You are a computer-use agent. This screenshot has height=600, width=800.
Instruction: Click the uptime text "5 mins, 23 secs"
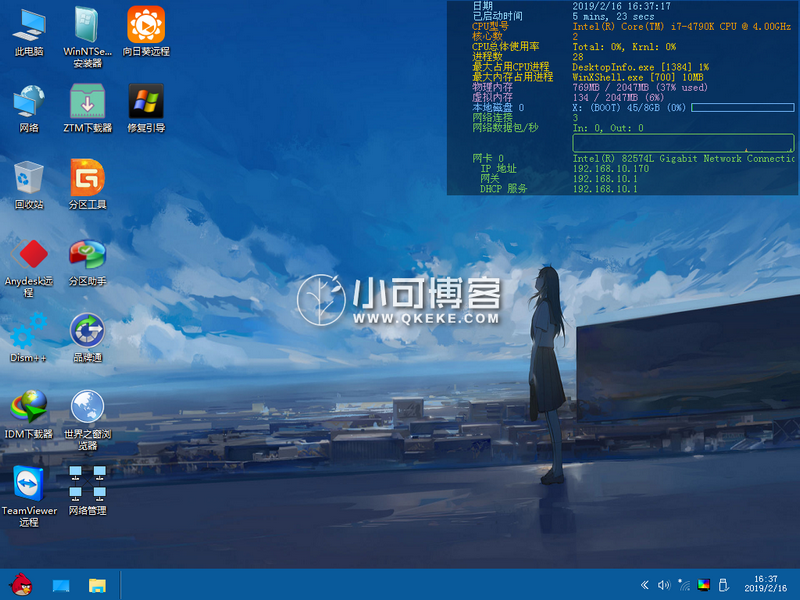[x=613, y=16]
